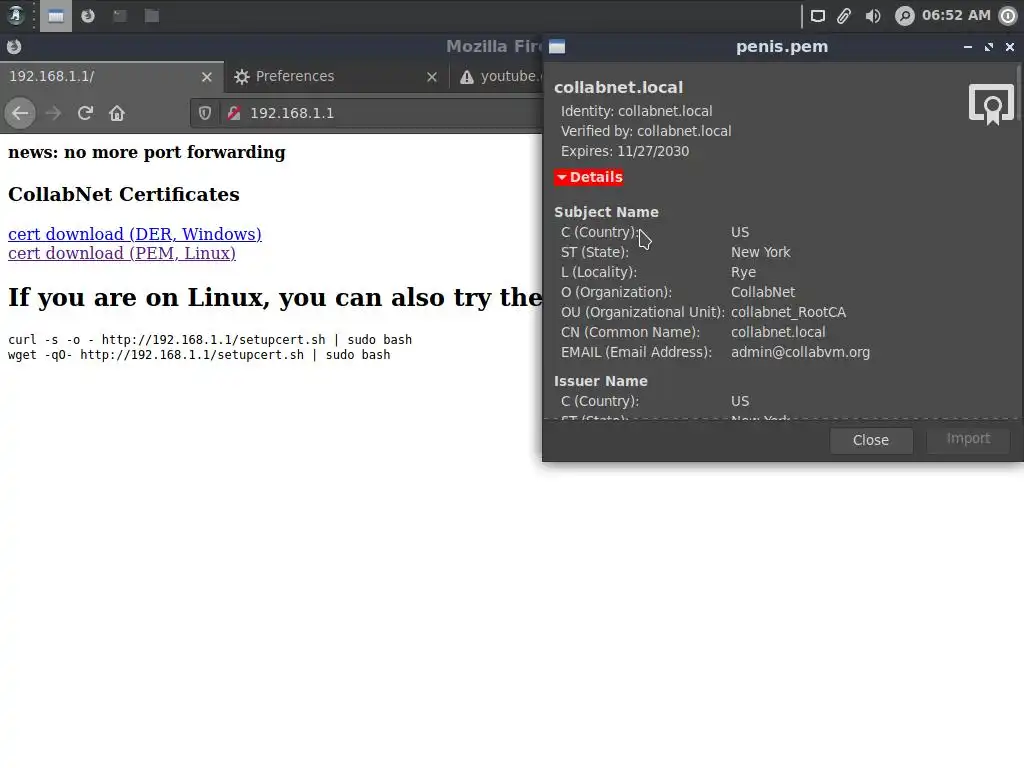Click the Verified by: collabnet.local line
The height and width of the screenshot is (768, 1024).
pyautogui.click(x=646, y=131)
